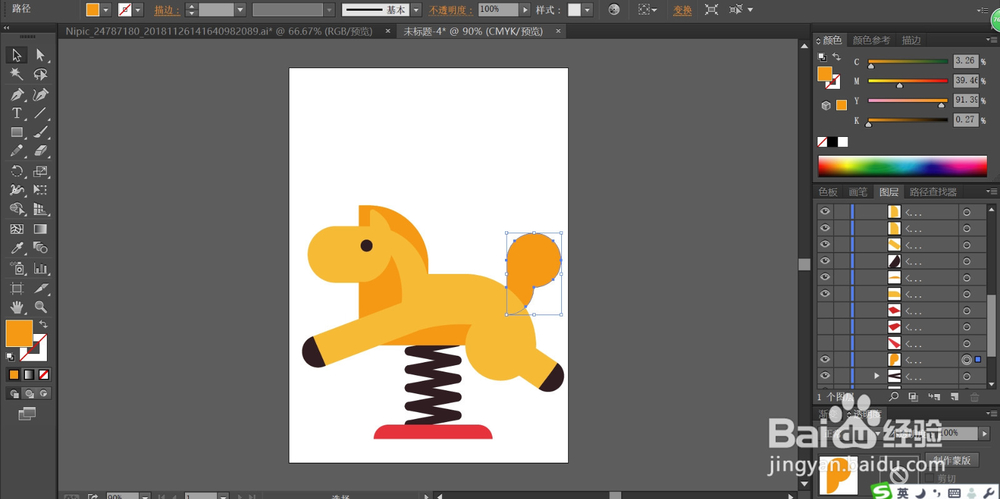
Task: Select the Free Transform tool
Action: (40, 190)
